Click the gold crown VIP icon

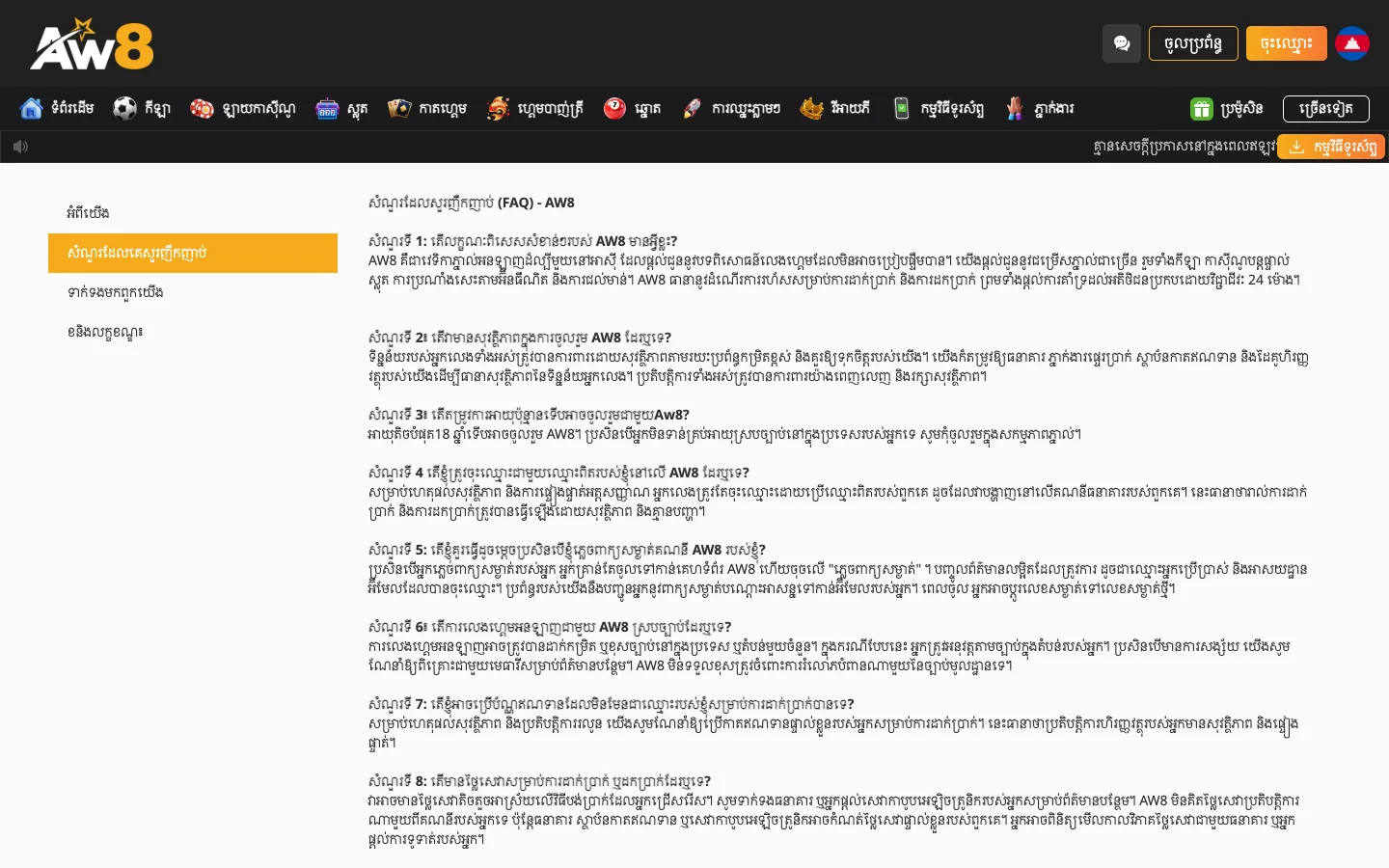811,109
